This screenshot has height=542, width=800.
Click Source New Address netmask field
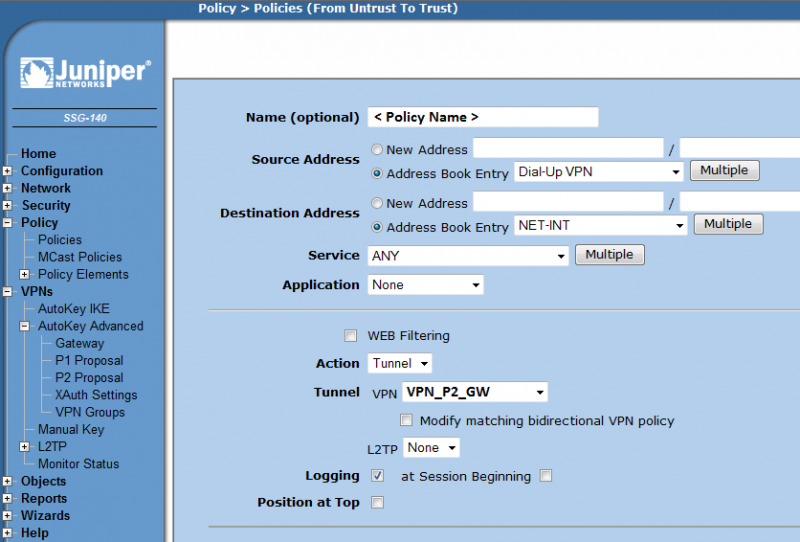pyautogui.click(x=740, y=149)
